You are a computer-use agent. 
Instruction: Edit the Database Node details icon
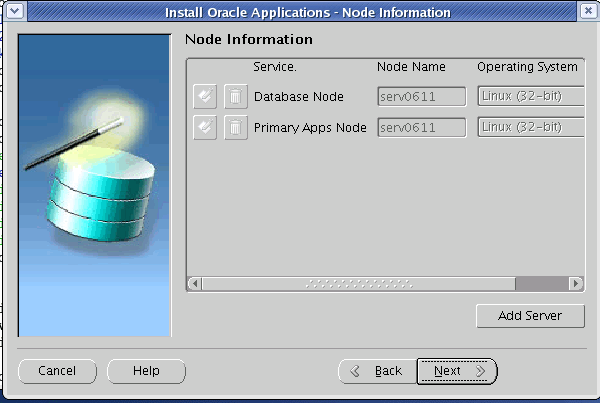coord(205,96)
